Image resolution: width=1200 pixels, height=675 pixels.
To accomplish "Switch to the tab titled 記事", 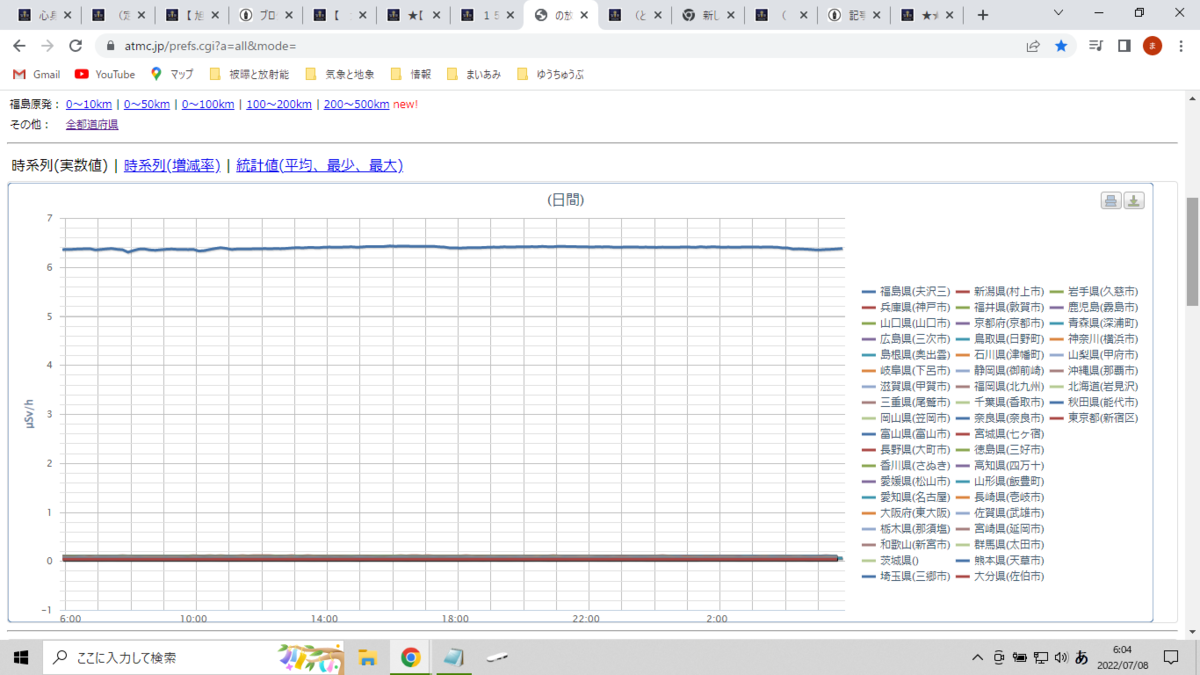I will (855, 15).
